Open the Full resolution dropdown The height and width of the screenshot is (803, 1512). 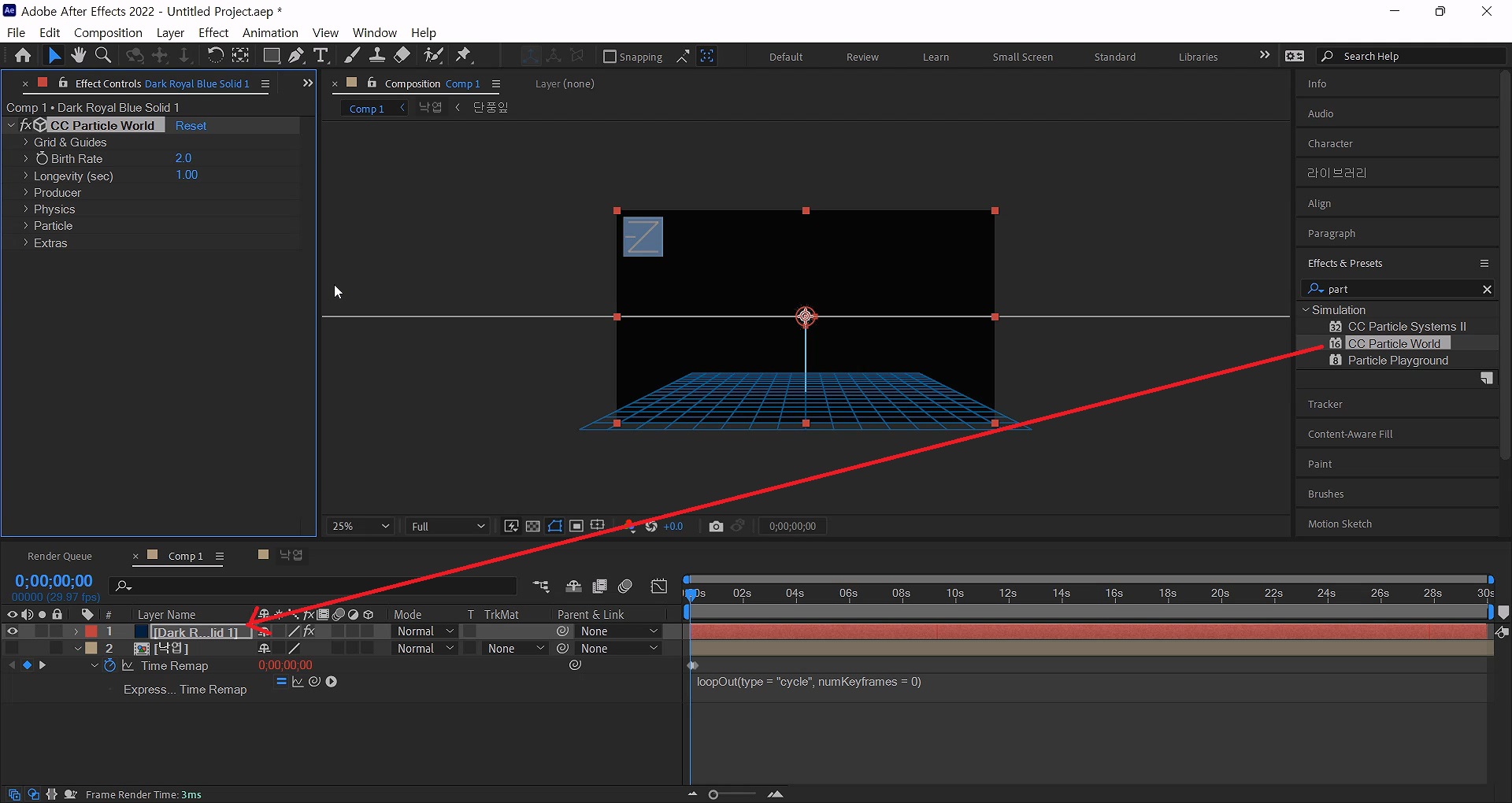click(x=447, y=526)
